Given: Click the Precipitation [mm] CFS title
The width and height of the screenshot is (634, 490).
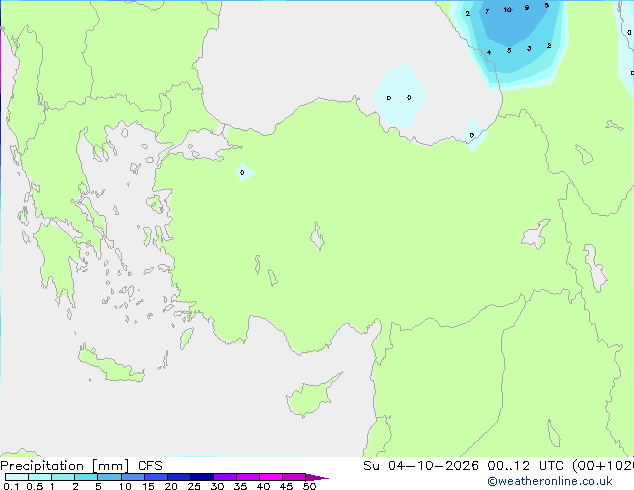Looking at the screenshot, I should pos(81,466).
